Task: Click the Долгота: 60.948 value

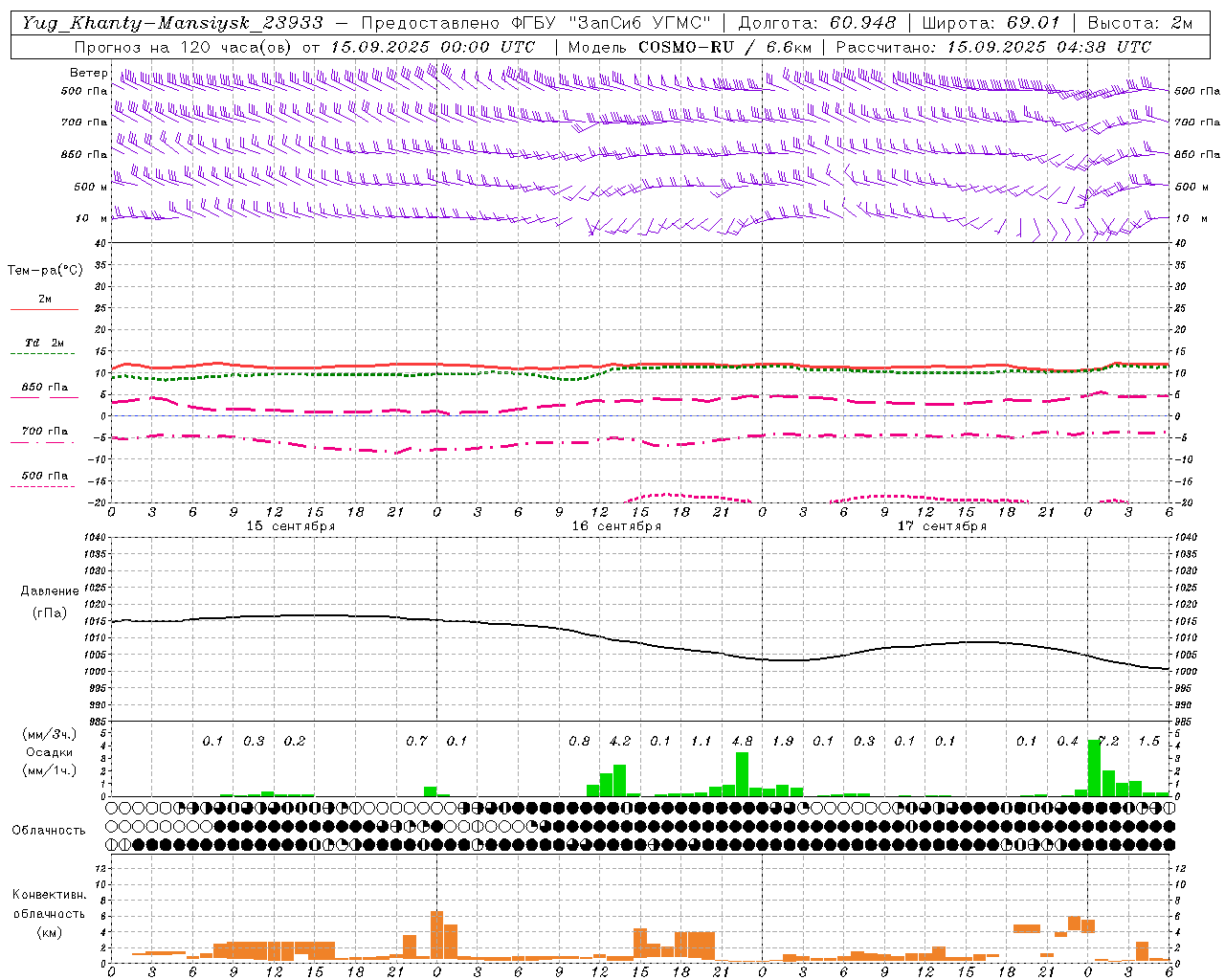Action: 817,23
